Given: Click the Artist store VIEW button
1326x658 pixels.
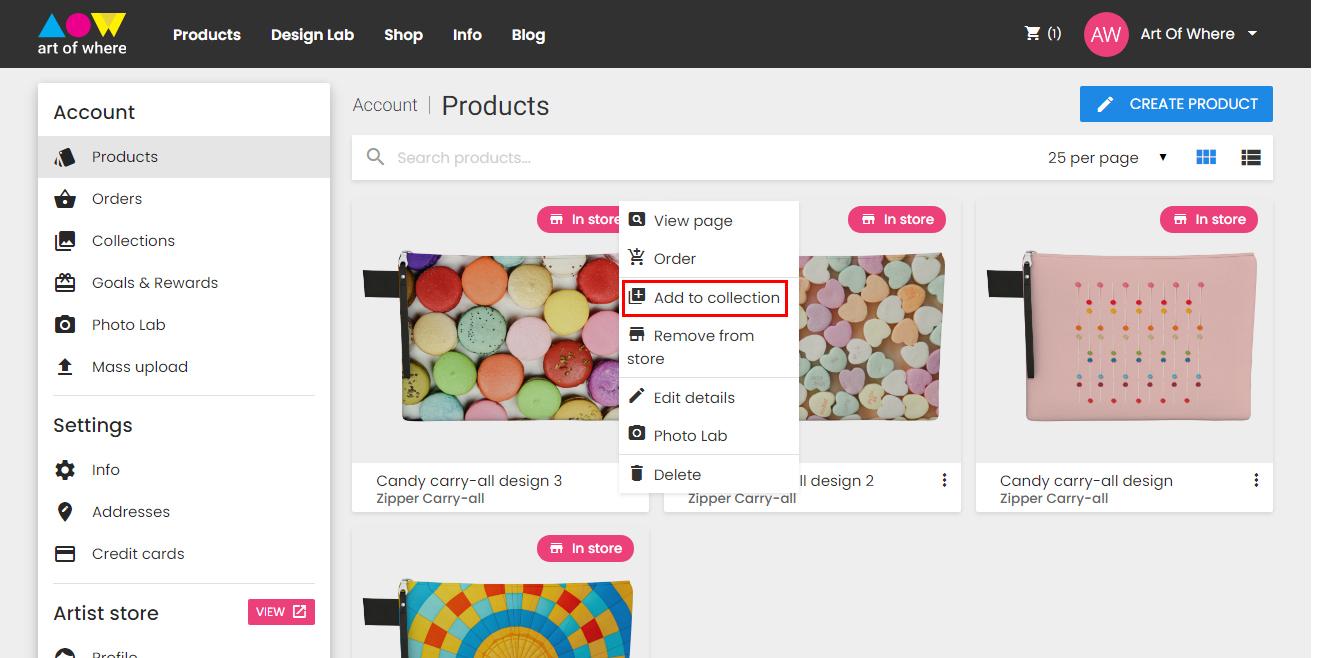Looking at the screenshot, I should 281,612.
